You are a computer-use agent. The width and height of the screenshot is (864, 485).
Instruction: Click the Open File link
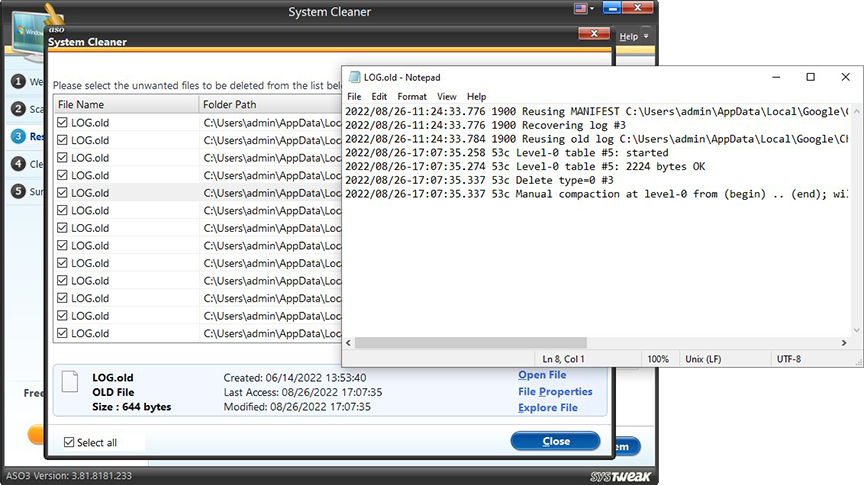[x=542, y=375]
